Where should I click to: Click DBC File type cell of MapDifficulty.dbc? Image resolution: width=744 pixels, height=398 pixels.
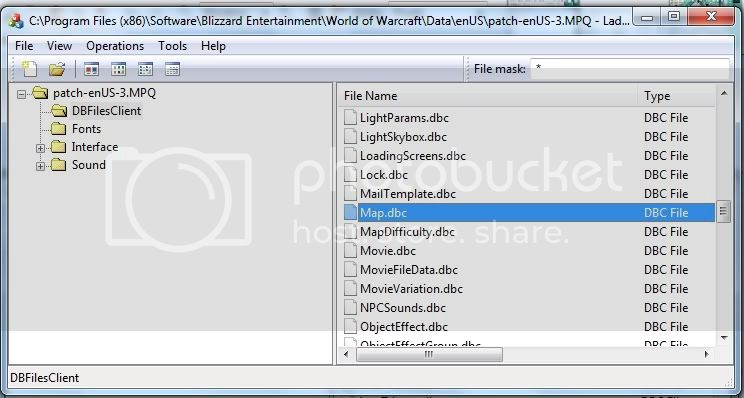666,231
